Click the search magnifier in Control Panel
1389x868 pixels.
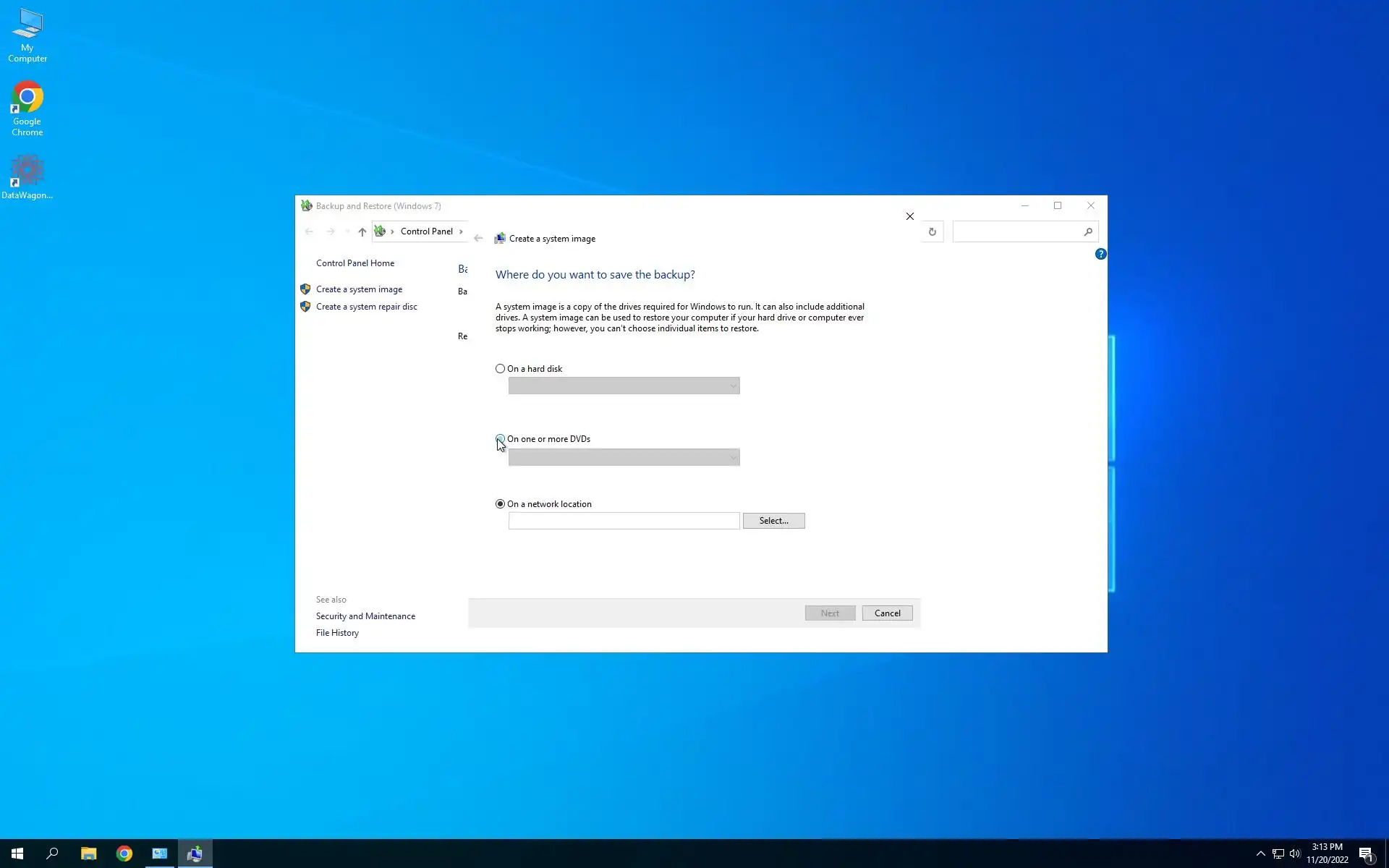click(1087, 232)
